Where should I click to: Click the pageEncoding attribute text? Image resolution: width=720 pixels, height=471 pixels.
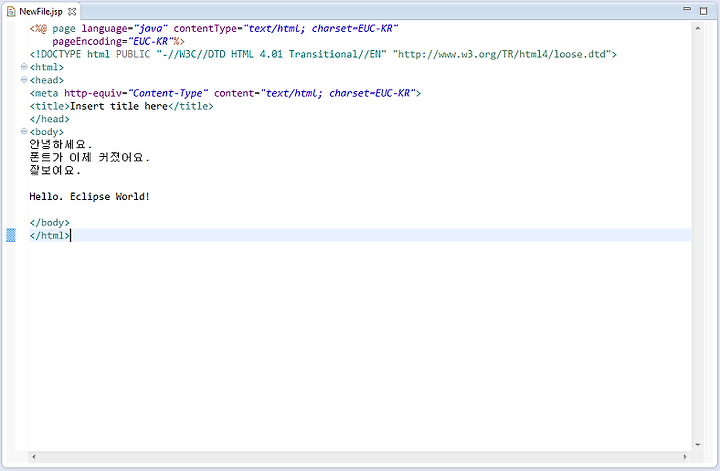point(89,41)
